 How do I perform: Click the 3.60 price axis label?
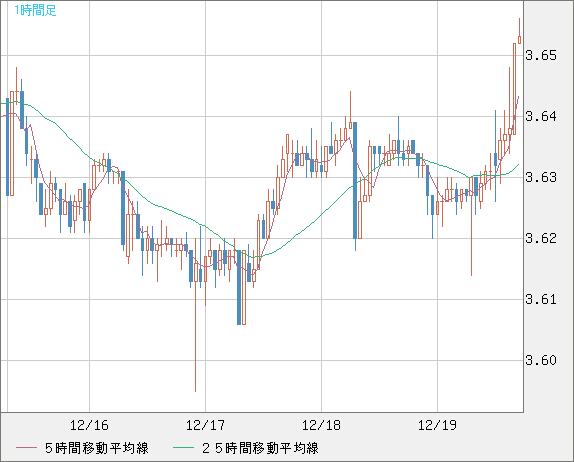tap(541, 361)
